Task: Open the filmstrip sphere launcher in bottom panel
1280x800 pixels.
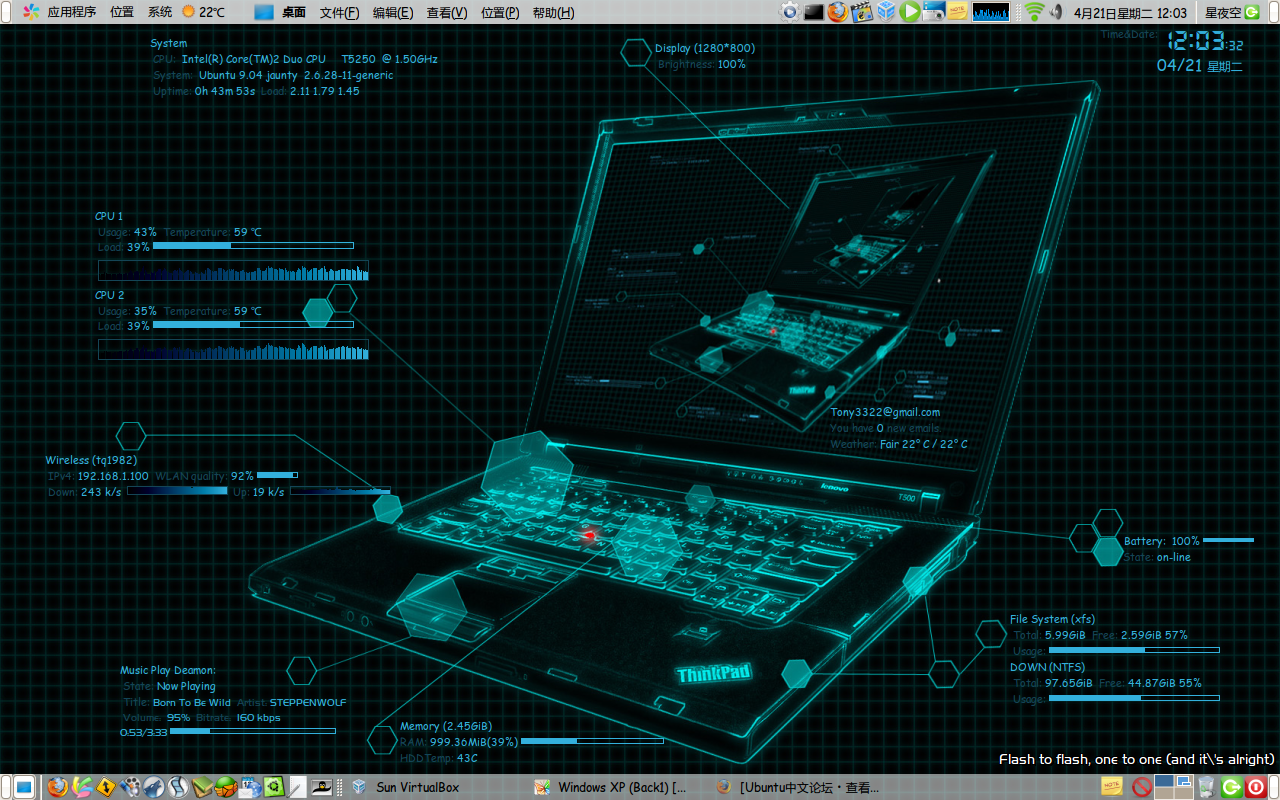Action: [178, 787]
